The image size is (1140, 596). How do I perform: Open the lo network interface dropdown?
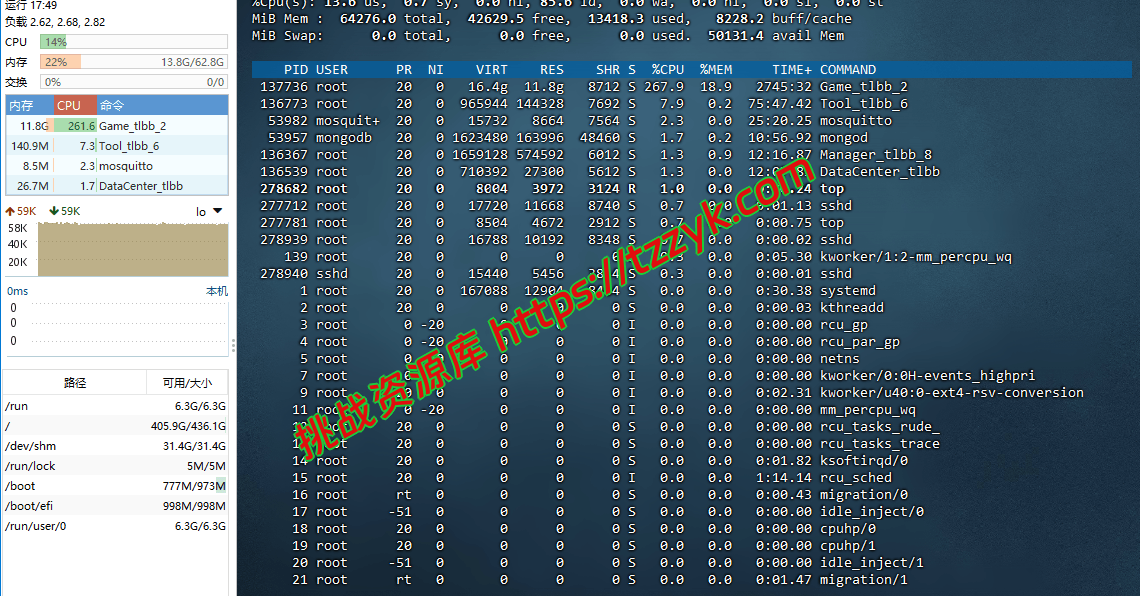coord(210,212)
